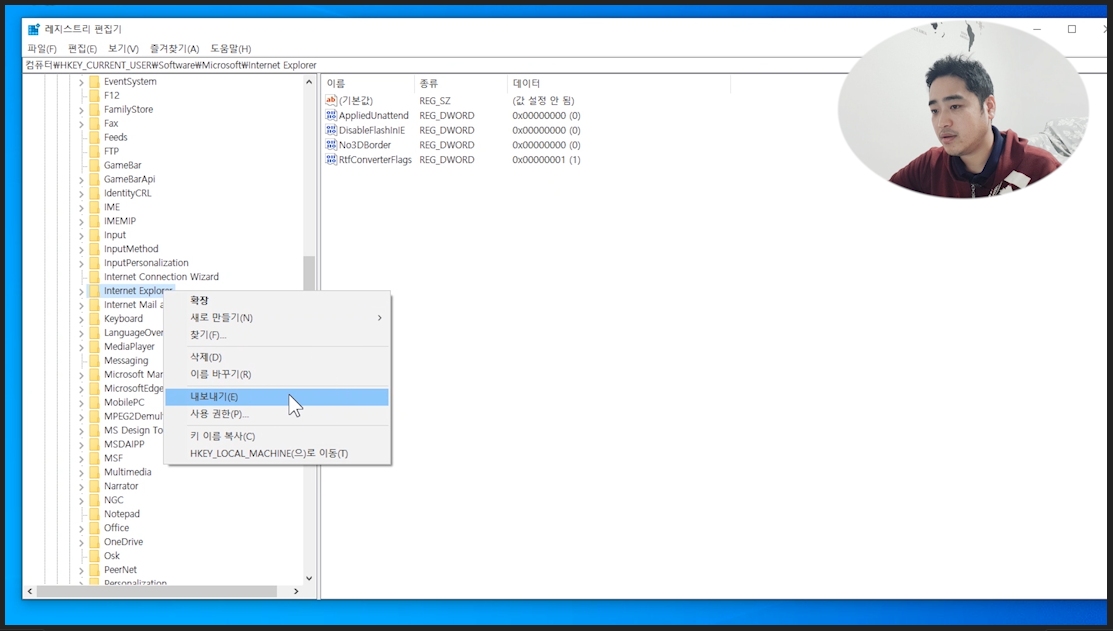Click the horizontal scroll left arrow
The height and width of the screenshot is (631, 1113).
(30, 591)
